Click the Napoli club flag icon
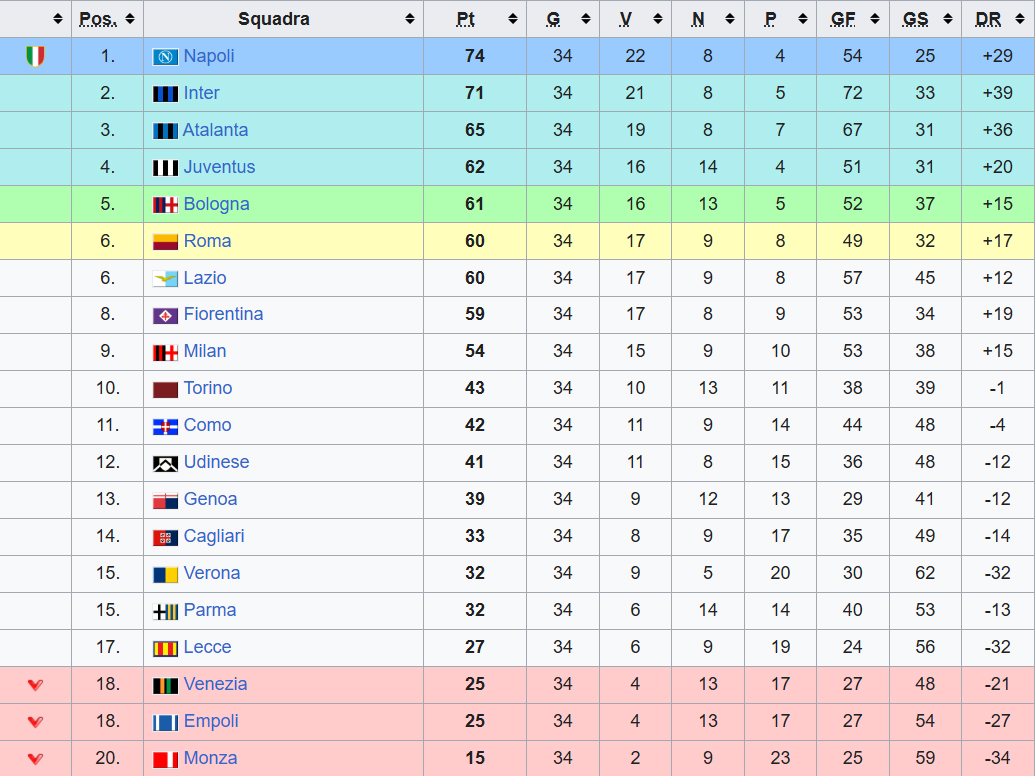This screenshot has height=776, width=1035. 165,57
